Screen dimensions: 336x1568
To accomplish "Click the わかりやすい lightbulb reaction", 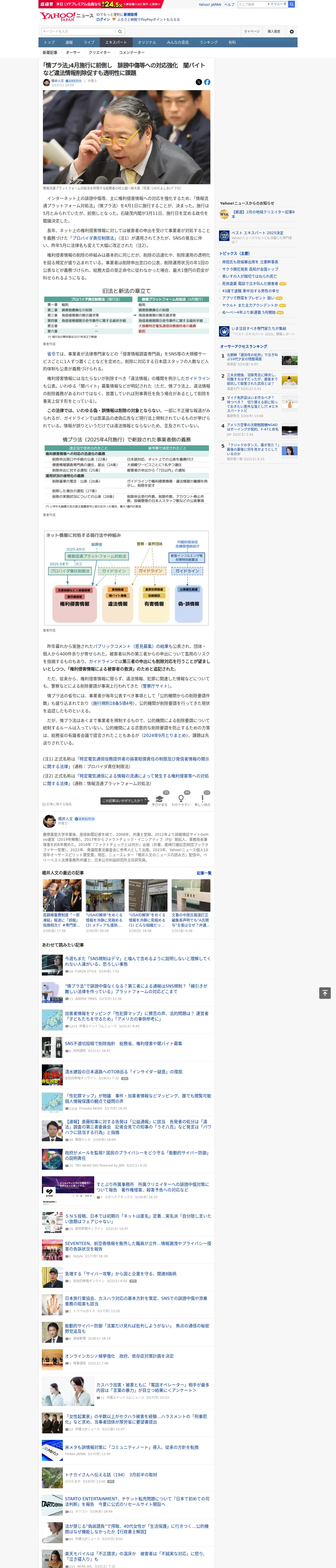I will pos(181,799).
